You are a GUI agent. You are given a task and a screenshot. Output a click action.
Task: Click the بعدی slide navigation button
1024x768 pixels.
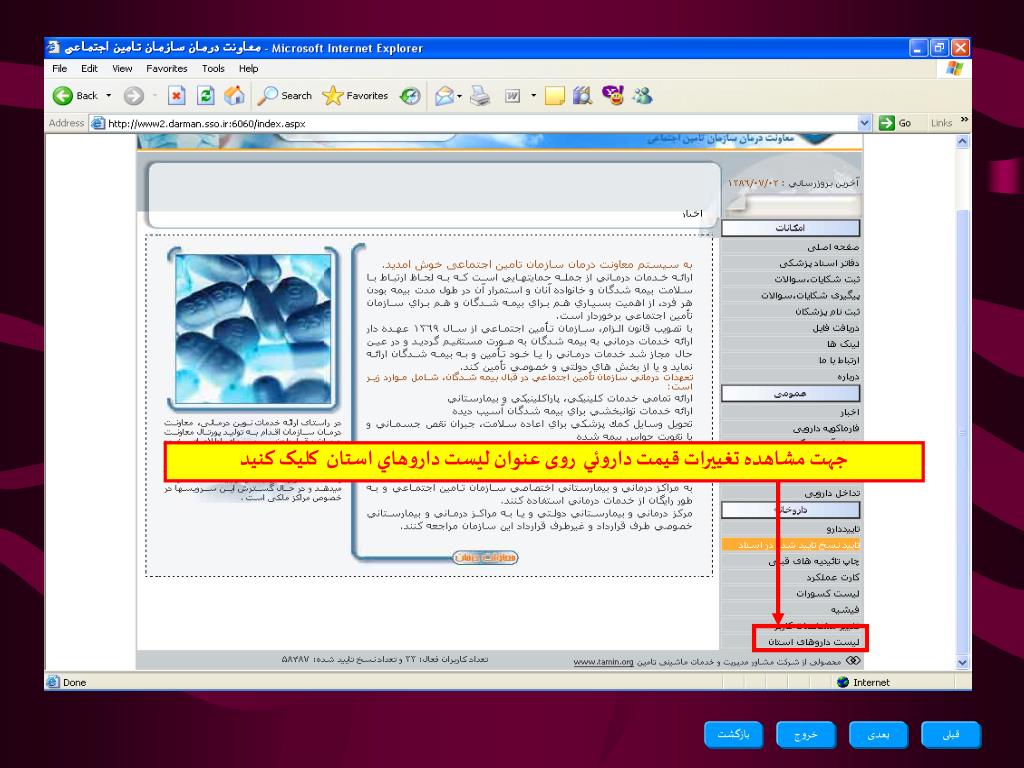pos(878,735)
